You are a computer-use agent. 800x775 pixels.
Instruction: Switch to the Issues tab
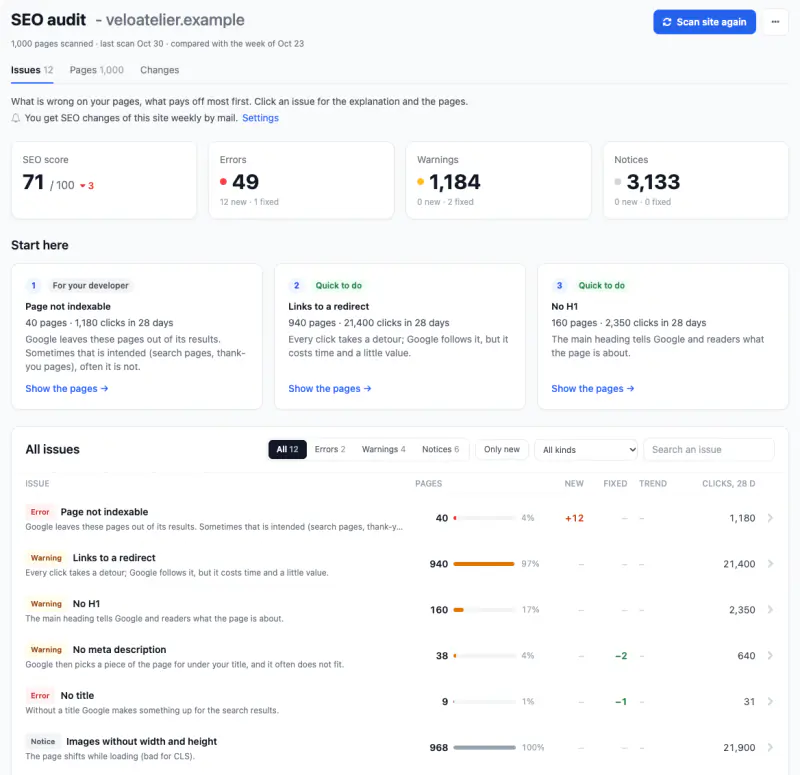click(32, 70)
